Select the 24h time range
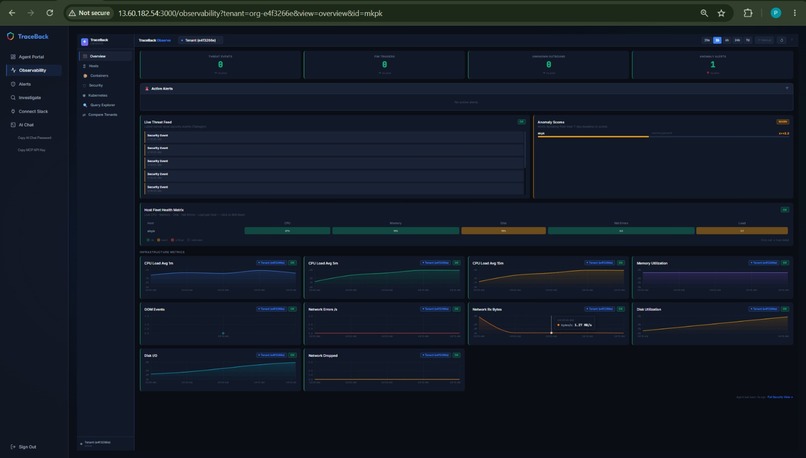The width and height of the screenshot is (806, 458). 737,40
